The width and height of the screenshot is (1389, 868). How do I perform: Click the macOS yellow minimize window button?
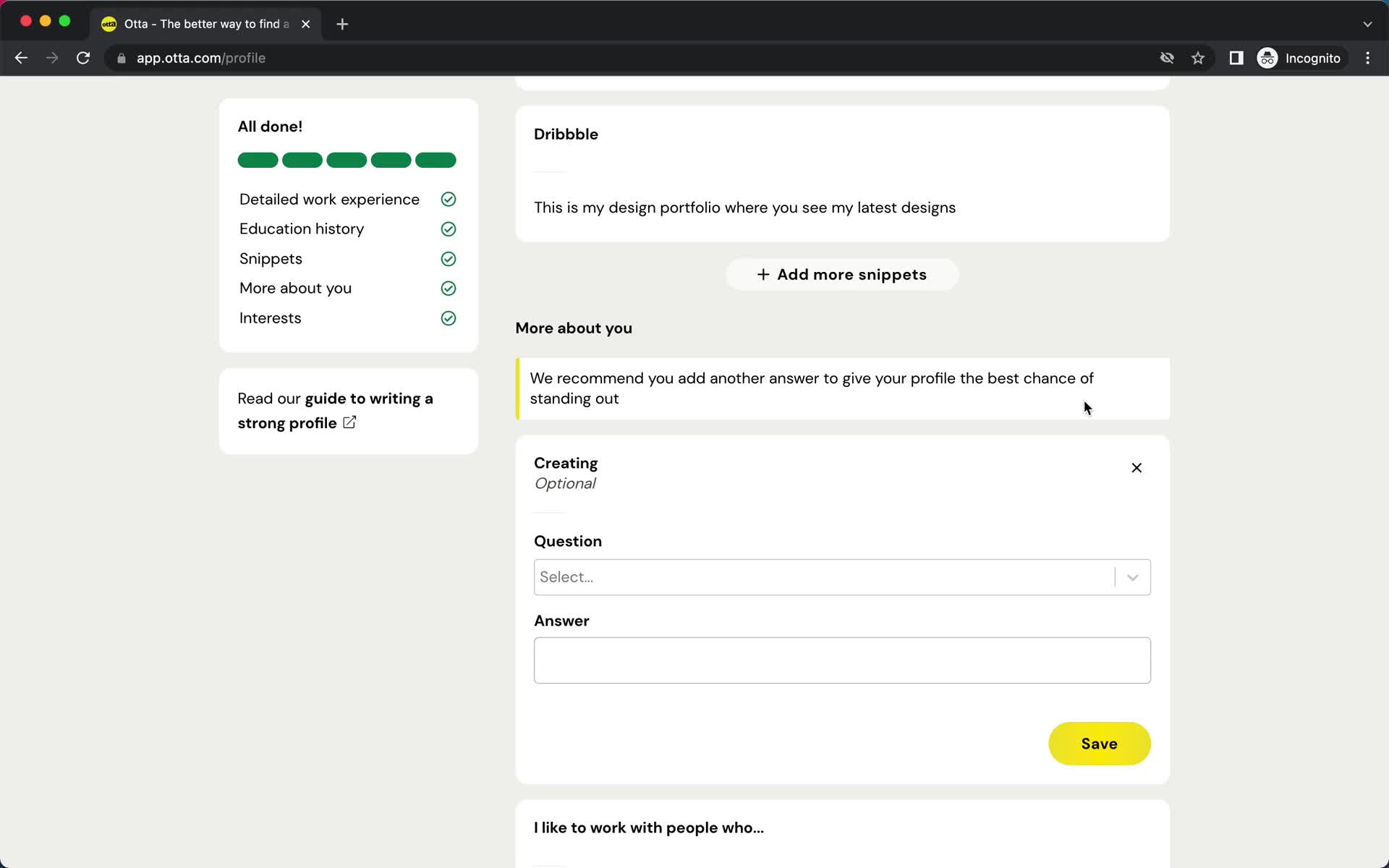coord(46,21)
